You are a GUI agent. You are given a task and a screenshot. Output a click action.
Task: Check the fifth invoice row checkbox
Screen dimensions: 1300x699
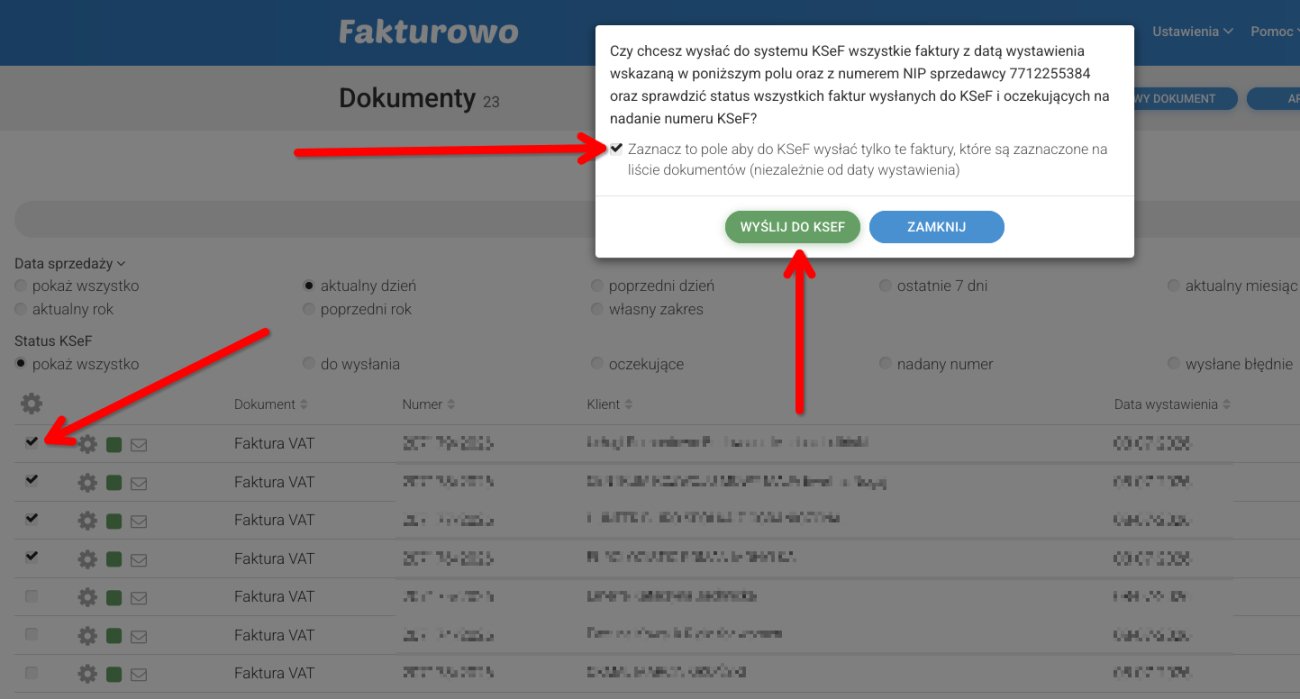31,596
